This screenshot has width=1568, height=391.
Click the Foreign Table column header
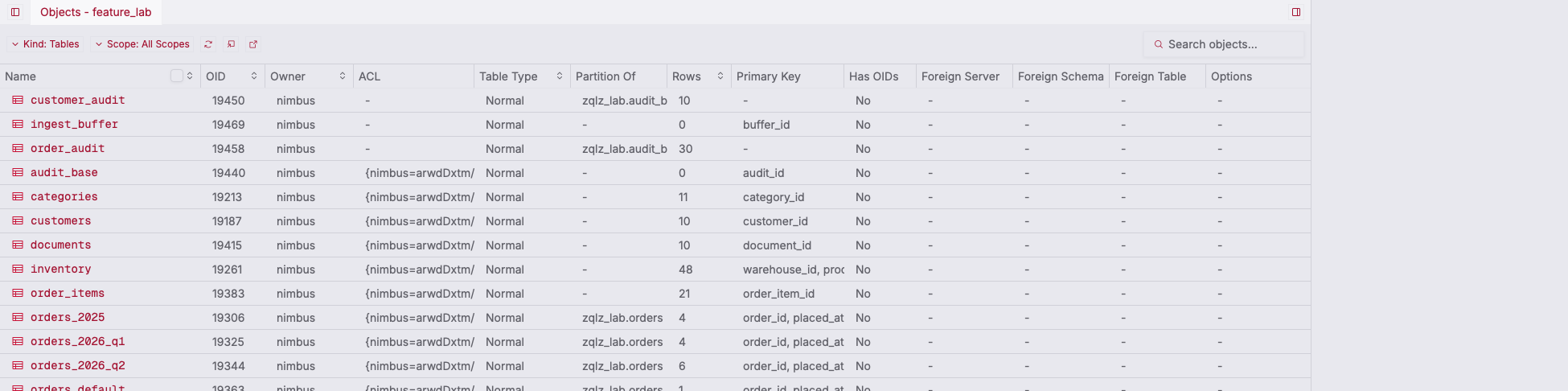1158,76
